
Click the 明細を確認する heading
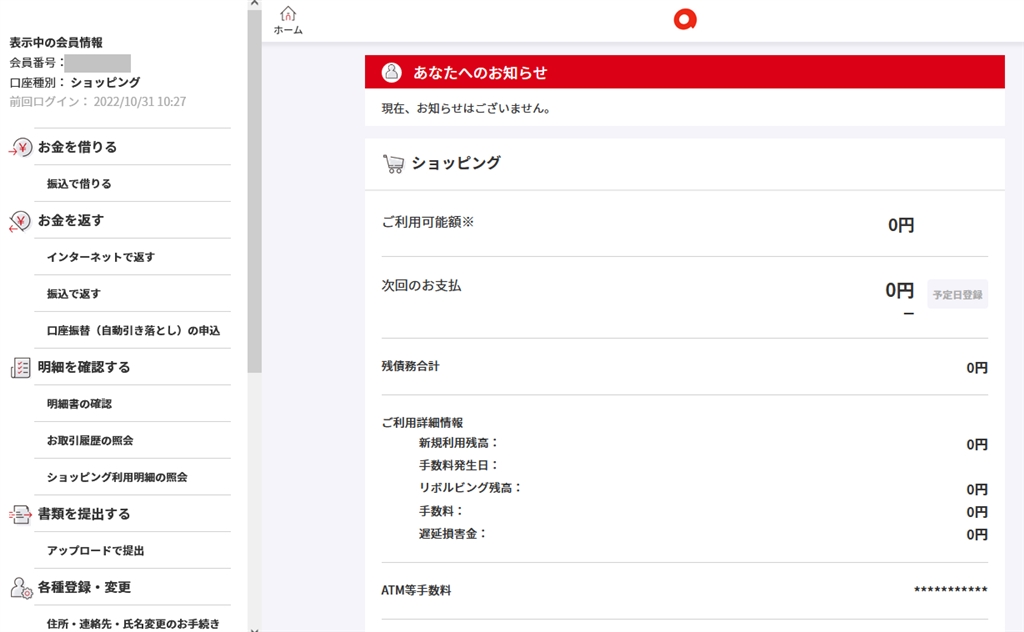(84, 367)
